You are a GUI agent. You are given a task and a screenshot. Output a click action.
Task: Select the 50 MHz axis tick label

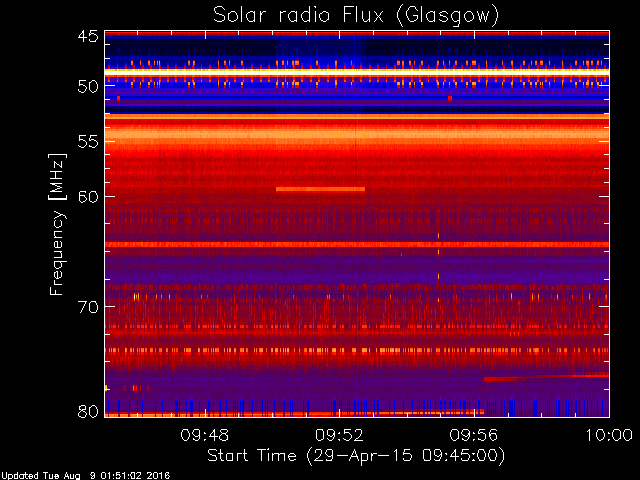click(88, 86)
